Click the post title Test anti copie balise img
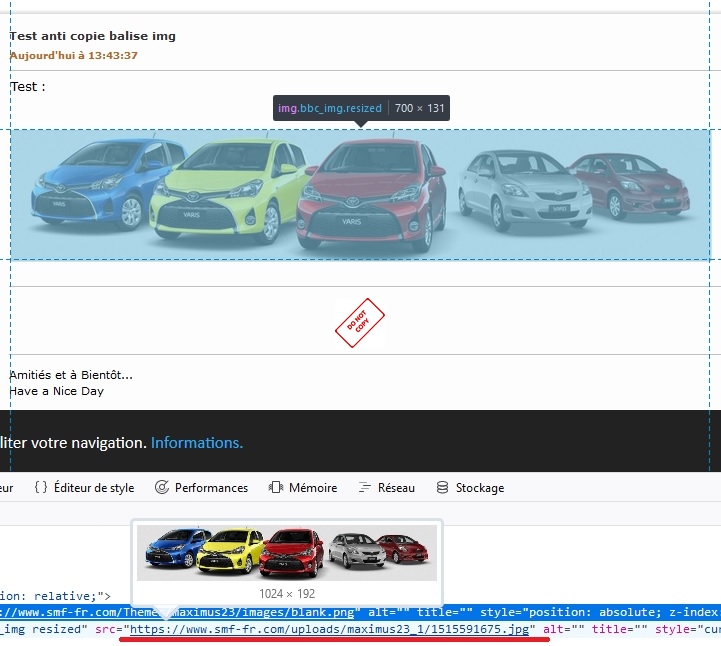Screen dimensions: 721x646 click(93, 36)
